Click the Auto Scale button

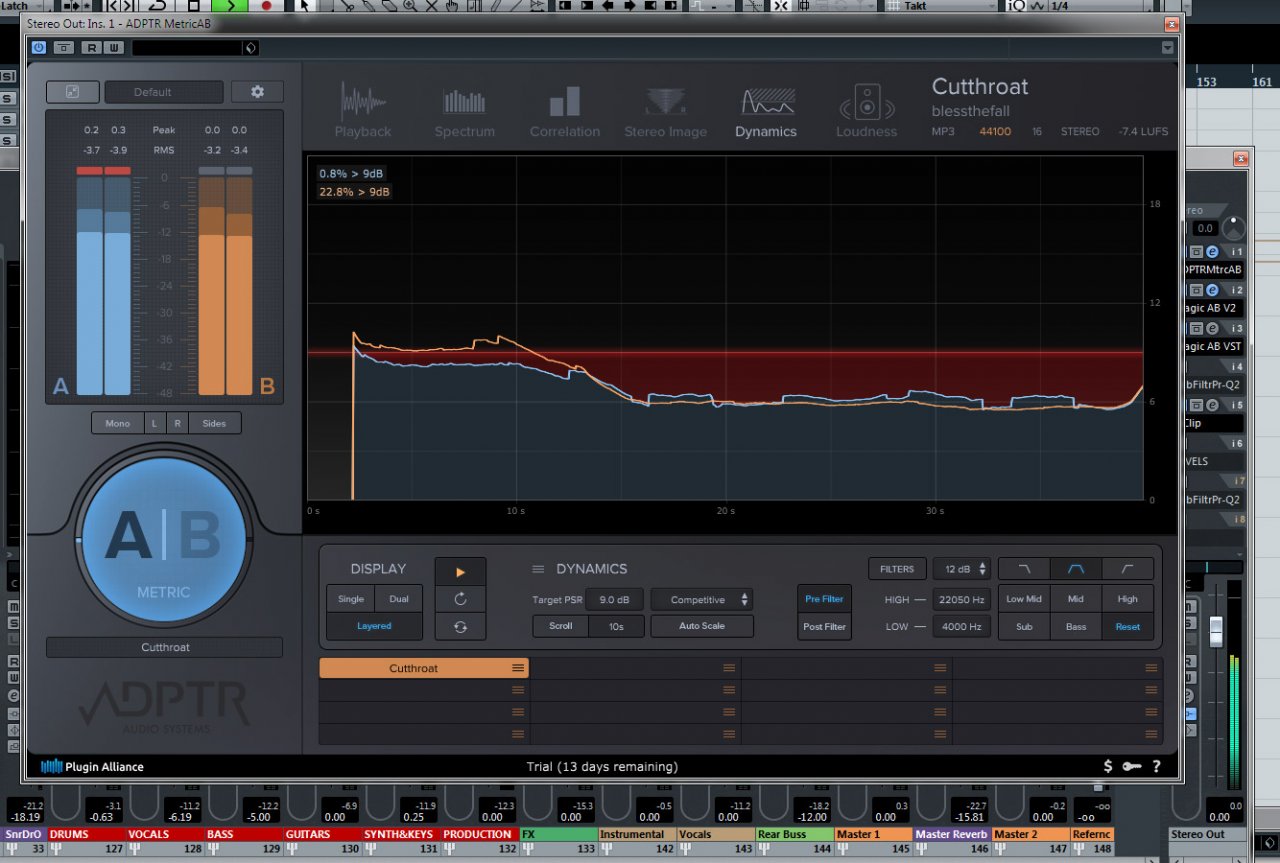point(702,626)
